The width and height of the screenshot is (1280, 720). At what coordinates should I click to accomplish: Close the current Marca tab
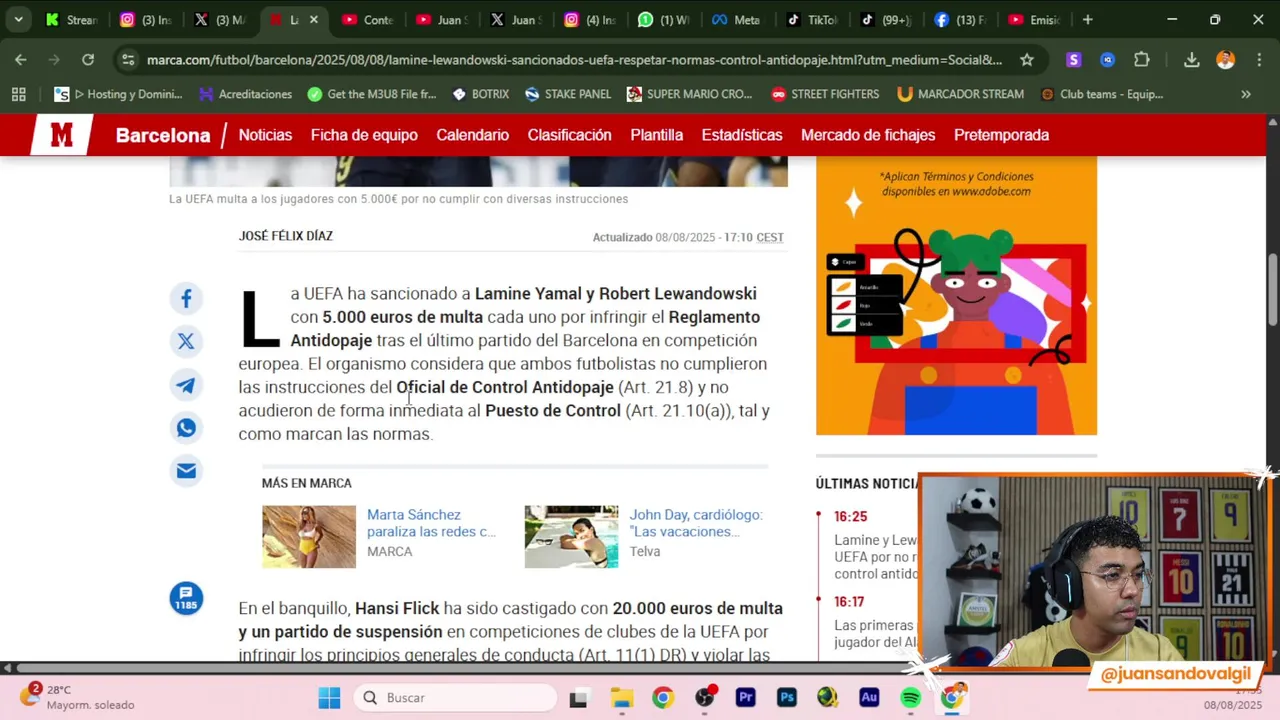pos(313,20)
